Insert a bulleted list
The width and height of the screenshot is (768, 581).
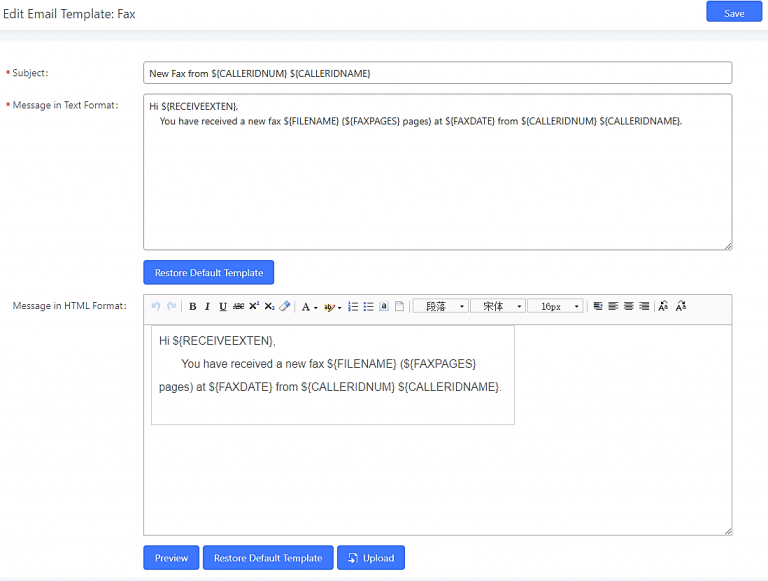pos(368,307)
